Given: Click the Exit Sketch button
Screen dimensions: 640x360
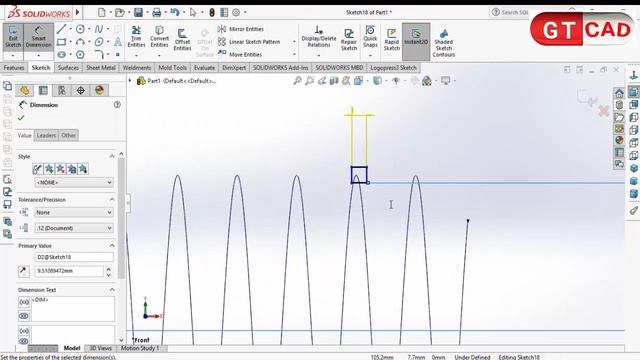Looking at the screenshot, I should 13,37.
